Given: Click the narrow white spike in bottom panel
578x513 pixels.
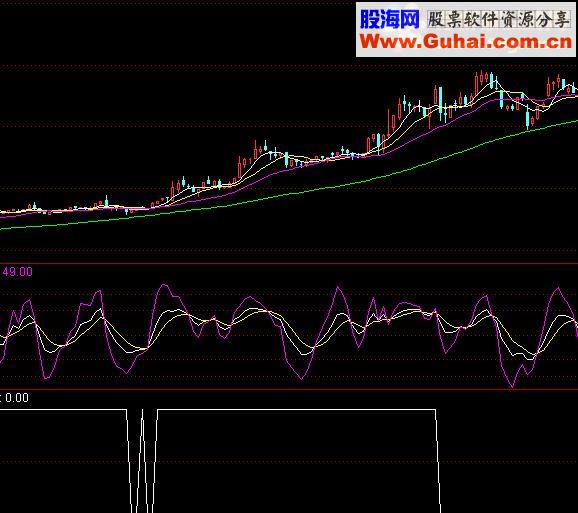Looking at the screenshot, I should click(142, 461).
